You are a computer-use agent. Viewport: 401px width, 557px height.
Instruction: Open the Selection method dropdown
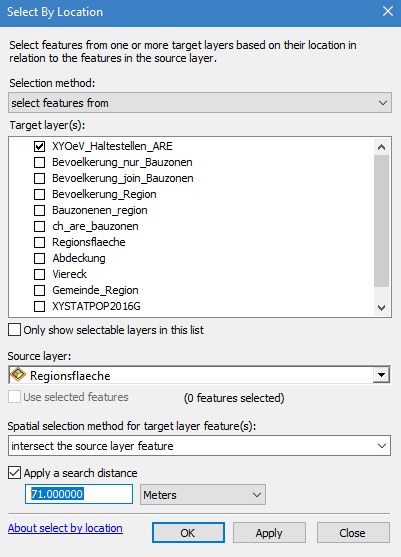click(x=200, y=103)
